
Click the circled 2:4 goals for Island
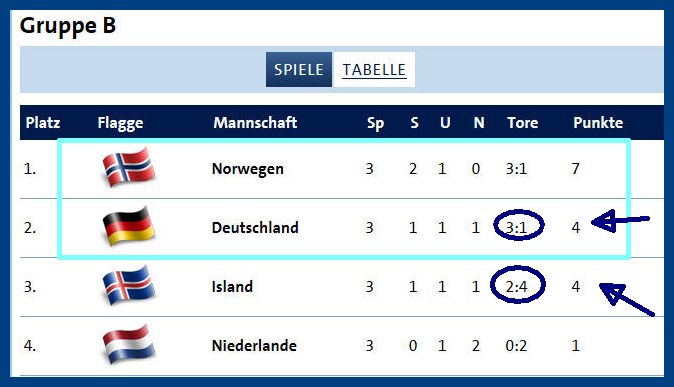518,285
